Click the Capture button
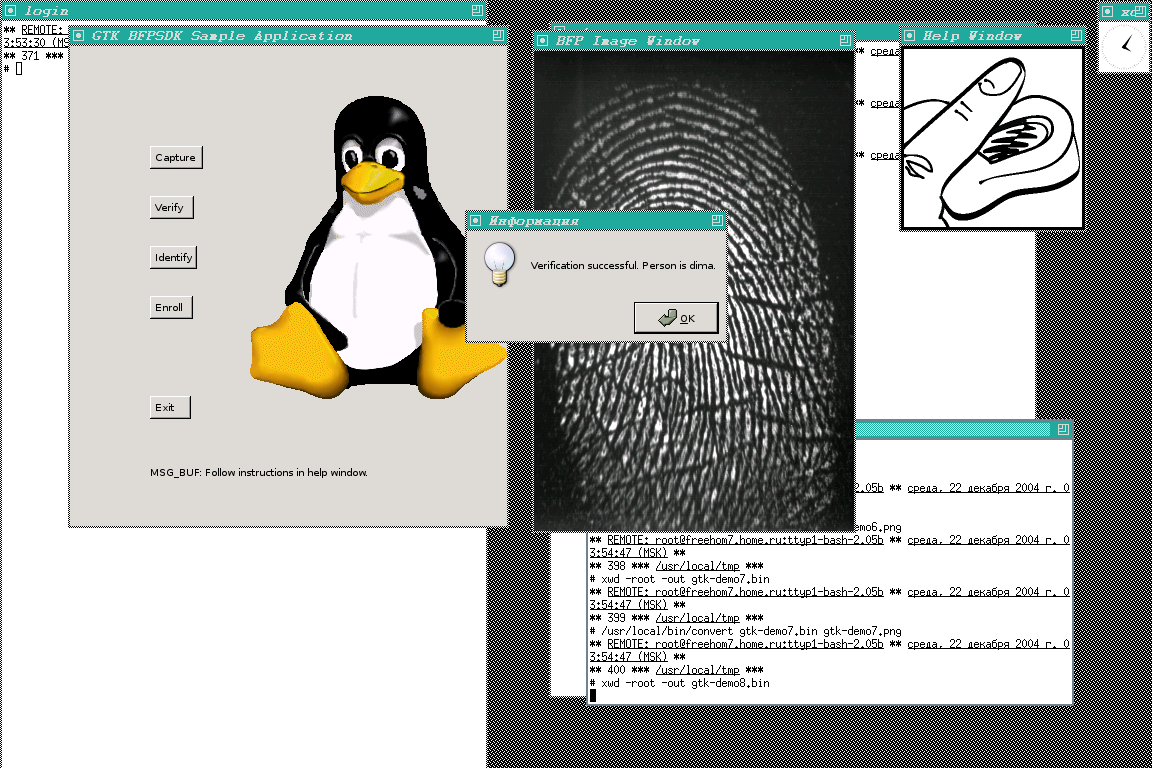The image size is (1152, 768). pyautogui.click(x=175, y=157)
